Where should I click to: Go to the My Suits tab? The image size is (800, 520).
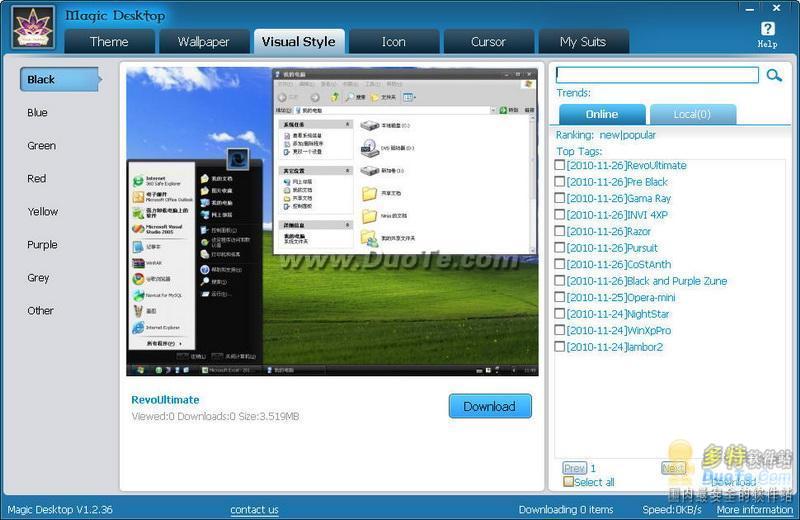point(583,41)
